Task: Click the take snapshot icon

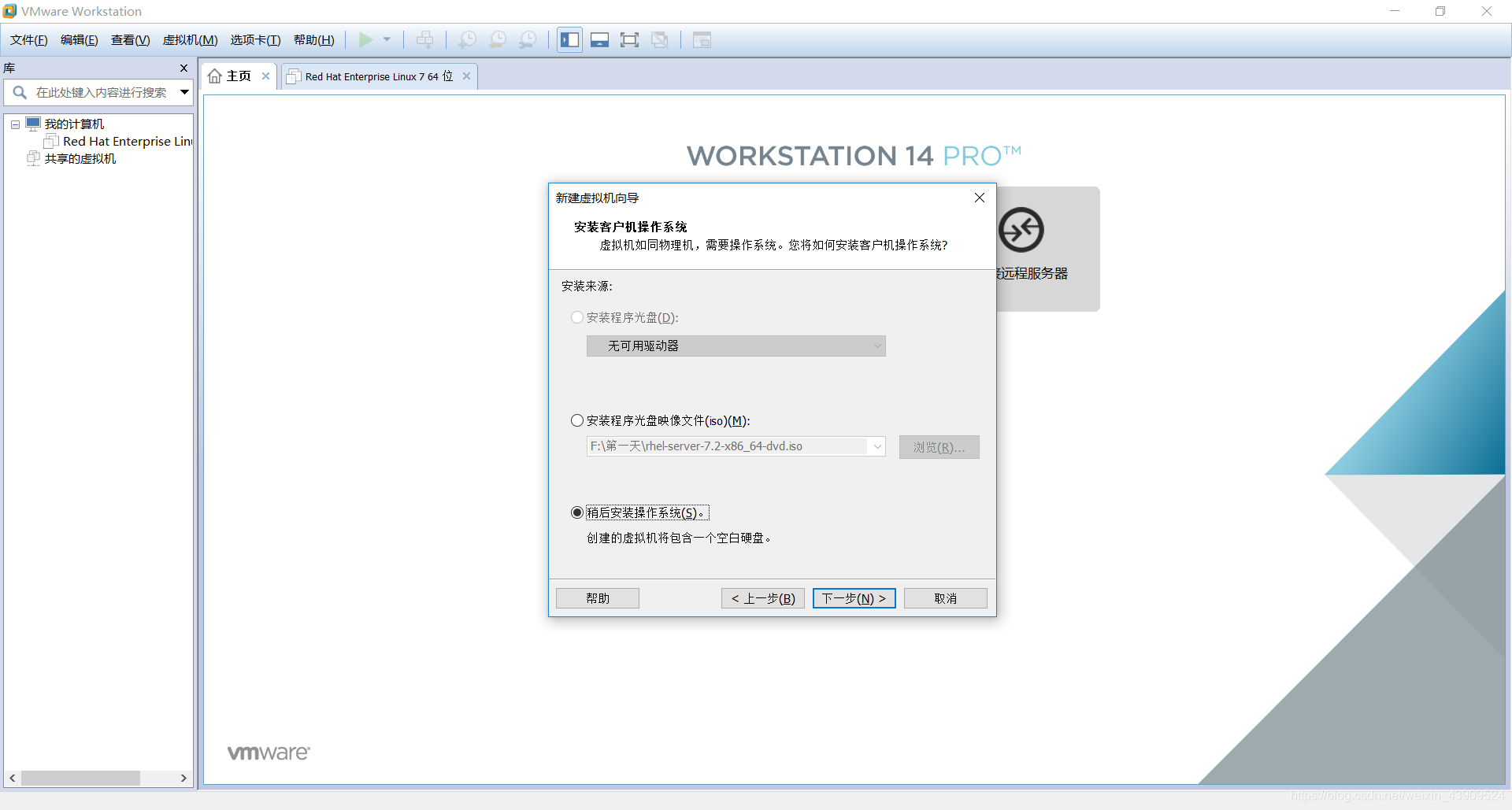Action: click(467, 39)
